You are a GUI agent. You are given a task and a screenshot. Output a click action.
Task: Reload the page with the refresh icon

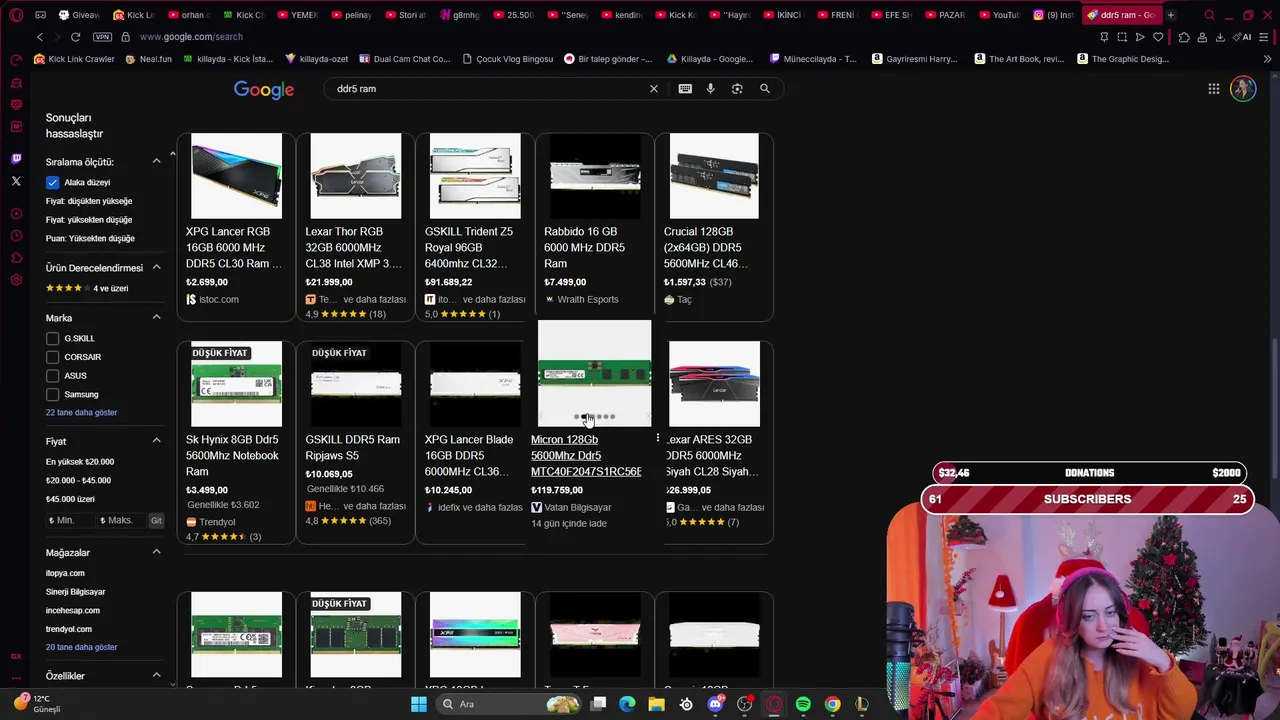tap(76, 37)
